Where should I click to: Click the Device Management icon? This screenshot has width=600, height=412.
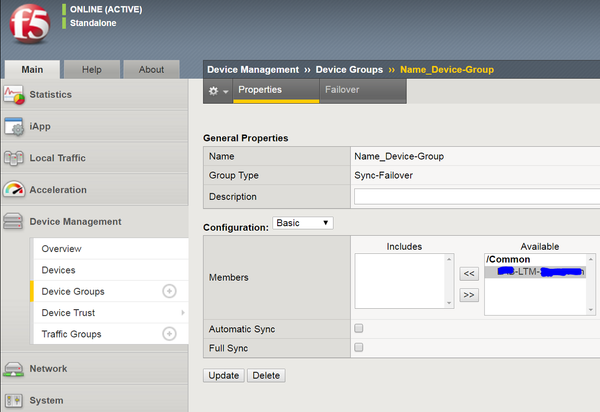(x=15, y=222)
